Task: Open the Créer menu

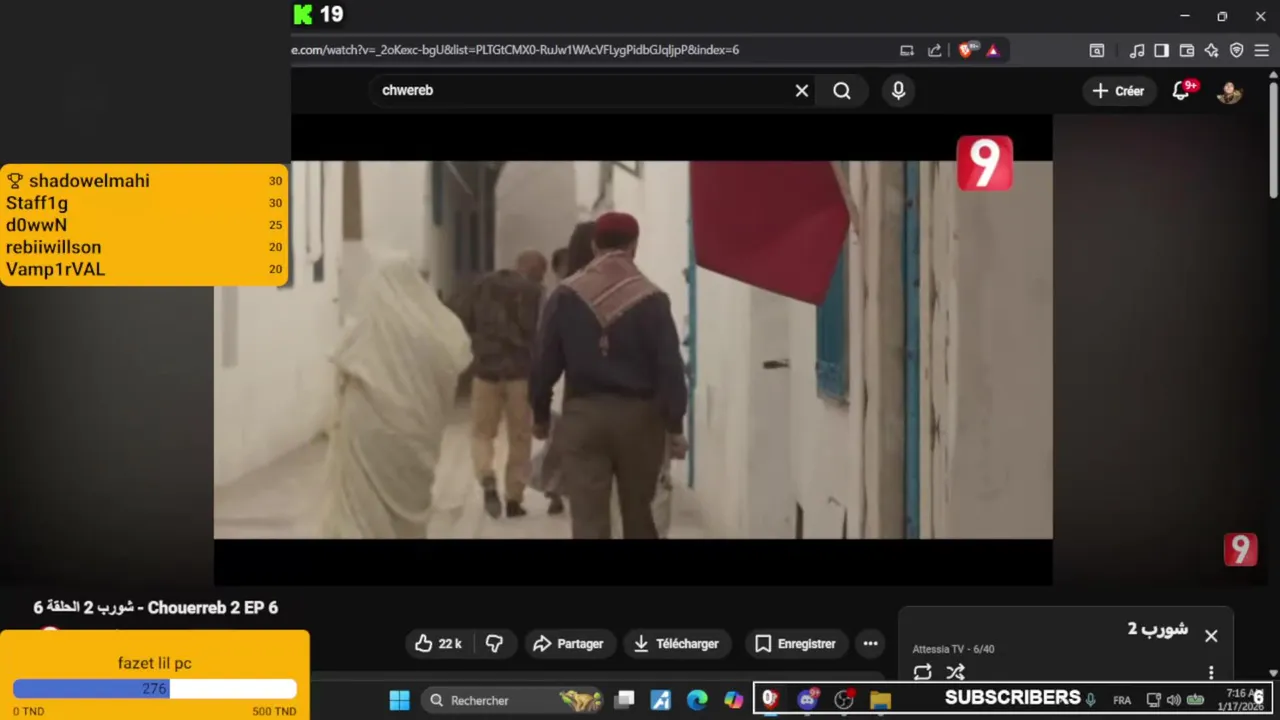Action: point(1118,91)
